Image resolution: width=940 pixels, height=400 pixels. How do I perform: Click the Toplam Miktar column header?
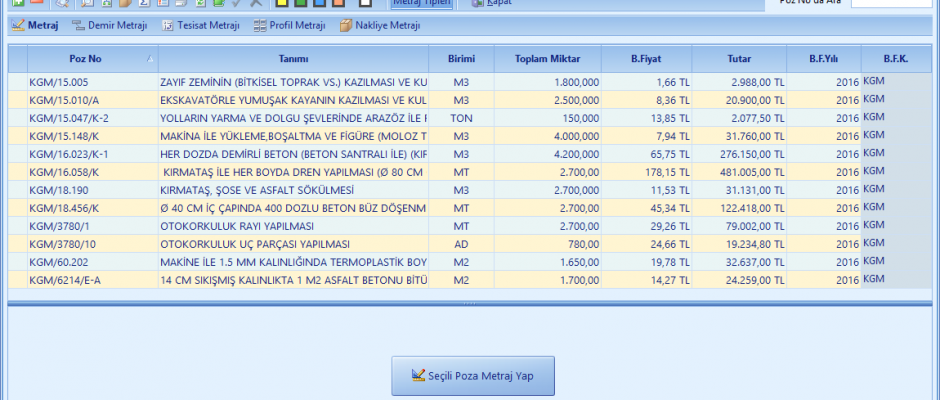click(548, 59)
